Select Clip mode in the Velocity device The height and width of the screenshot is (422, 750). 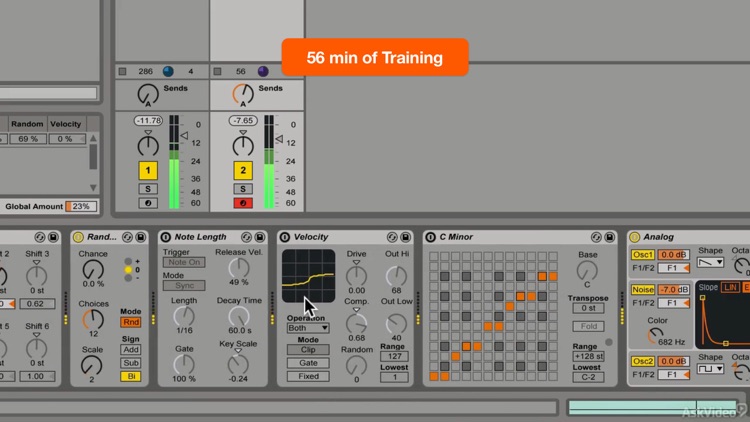(x=308, y=350)
